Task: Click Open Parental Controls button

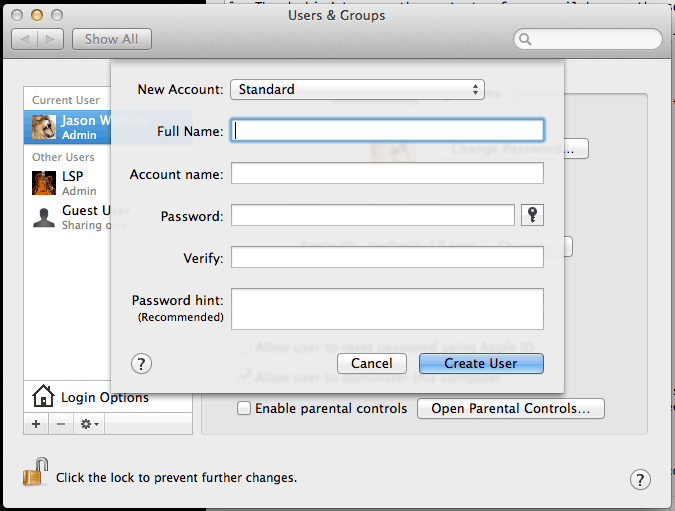Action: click(511, 408)
